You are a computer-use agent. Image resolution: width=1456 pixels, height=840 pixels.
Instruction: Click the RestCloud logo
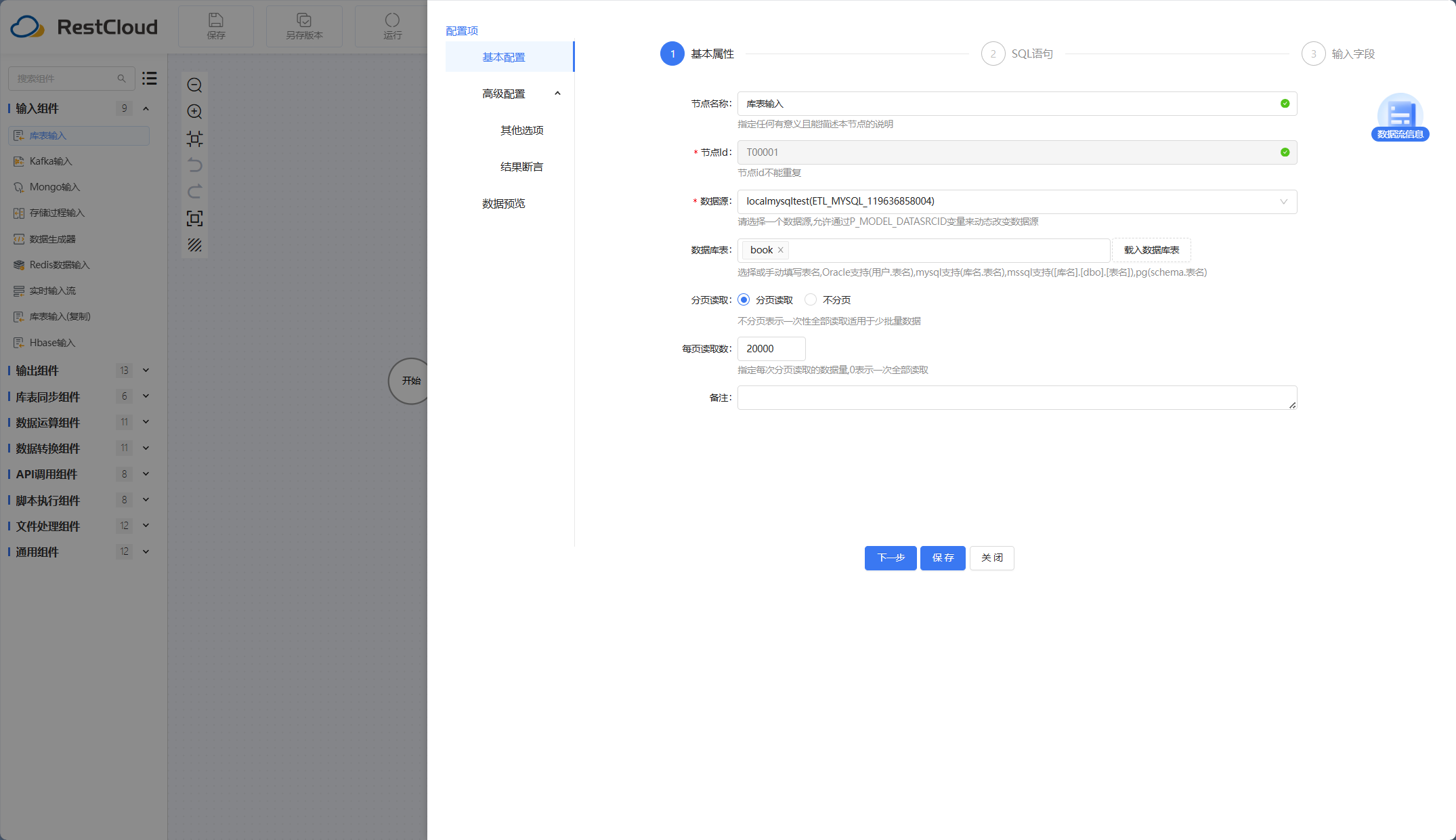click(84, 26)
